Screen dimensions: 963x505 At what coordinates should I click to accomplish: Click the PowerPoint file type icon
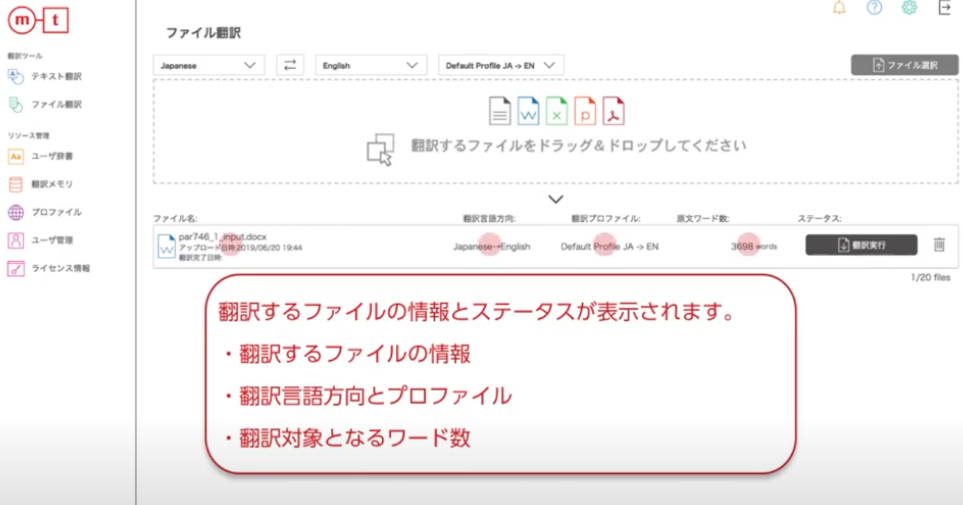(x=585, y=111)
